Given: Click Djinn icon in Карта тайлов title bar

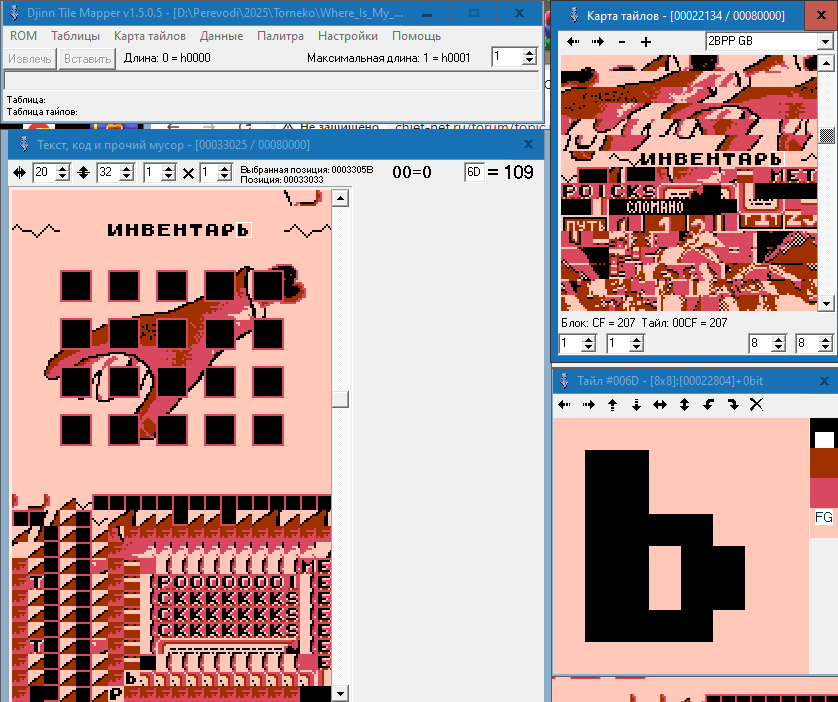Looking at the screenshot, I should [x=573, y=15].
